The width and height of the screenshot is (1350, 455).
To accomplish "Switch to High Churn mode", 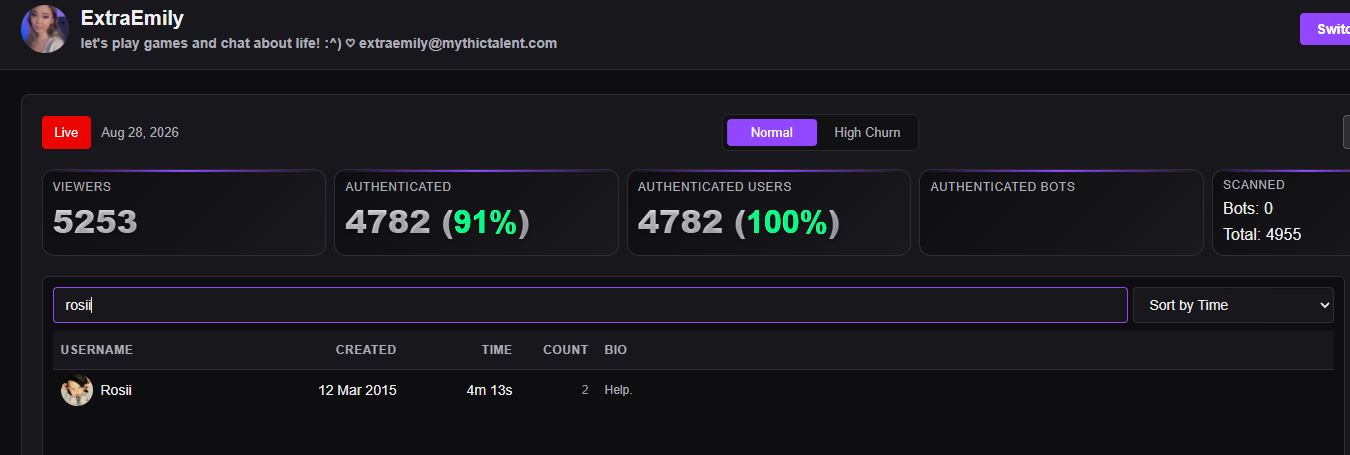I will [x=867, y=132].
